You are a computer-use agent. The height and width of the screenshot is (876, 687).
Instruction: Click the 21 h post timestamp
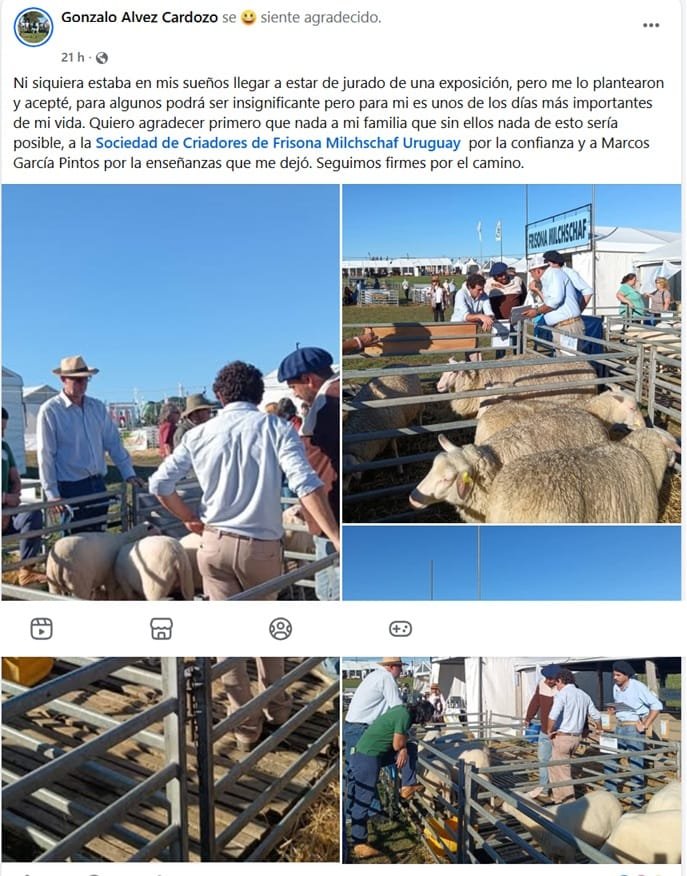pyautogui.click(x=73, y=57)
